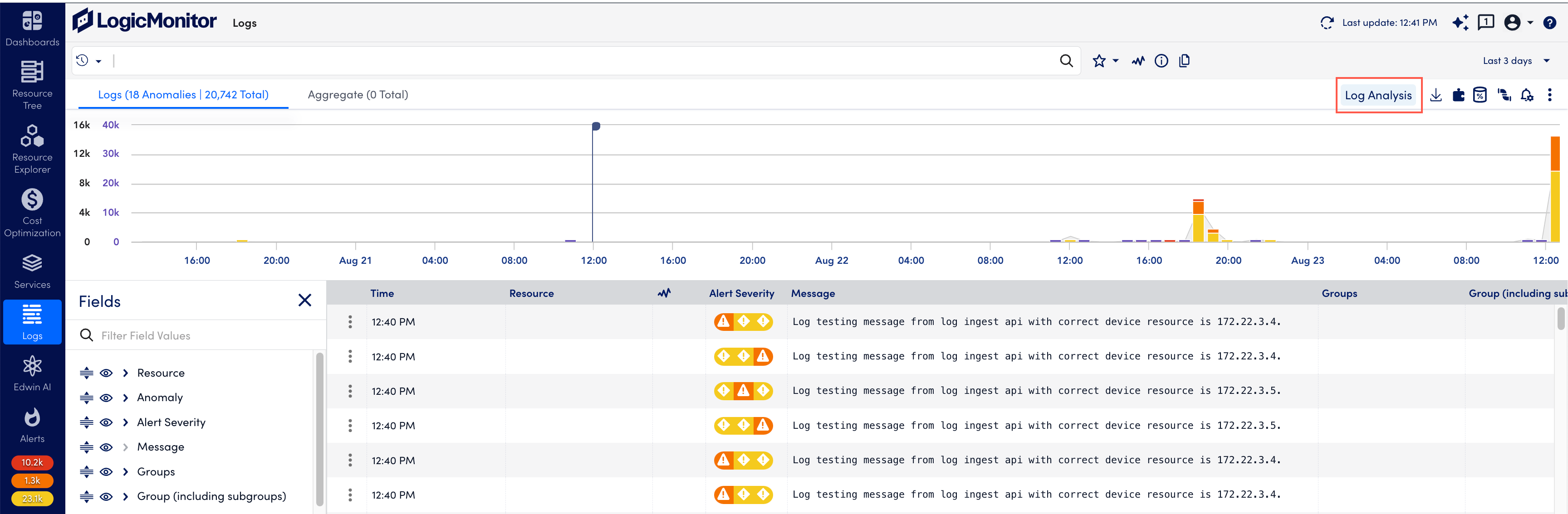Click the refresh icon next to Last update
The width and height of the screenshot is (1568, 514).
[1327, 23]
